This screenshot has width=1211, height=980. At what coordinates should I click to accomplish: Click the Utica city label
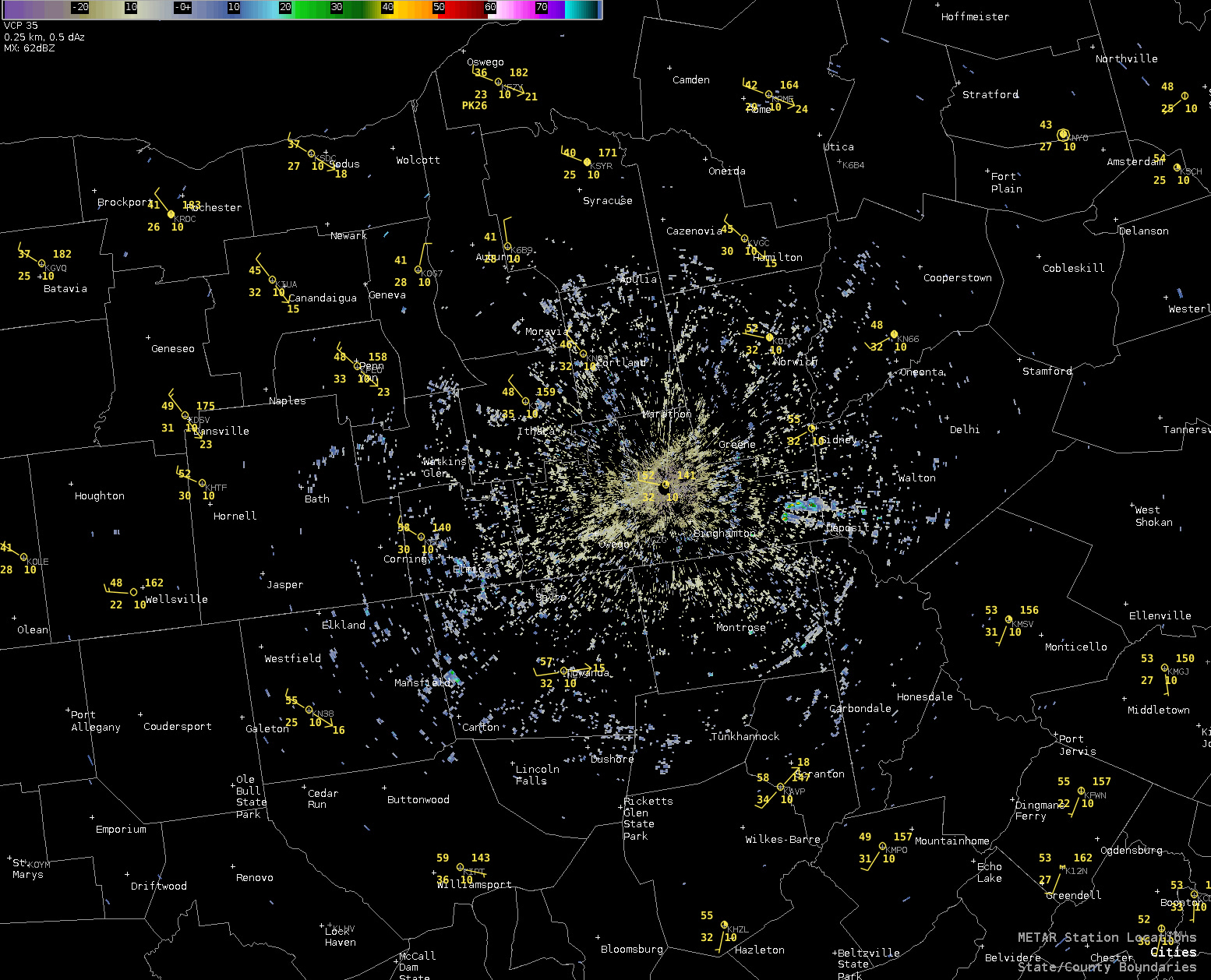(839, 147)
